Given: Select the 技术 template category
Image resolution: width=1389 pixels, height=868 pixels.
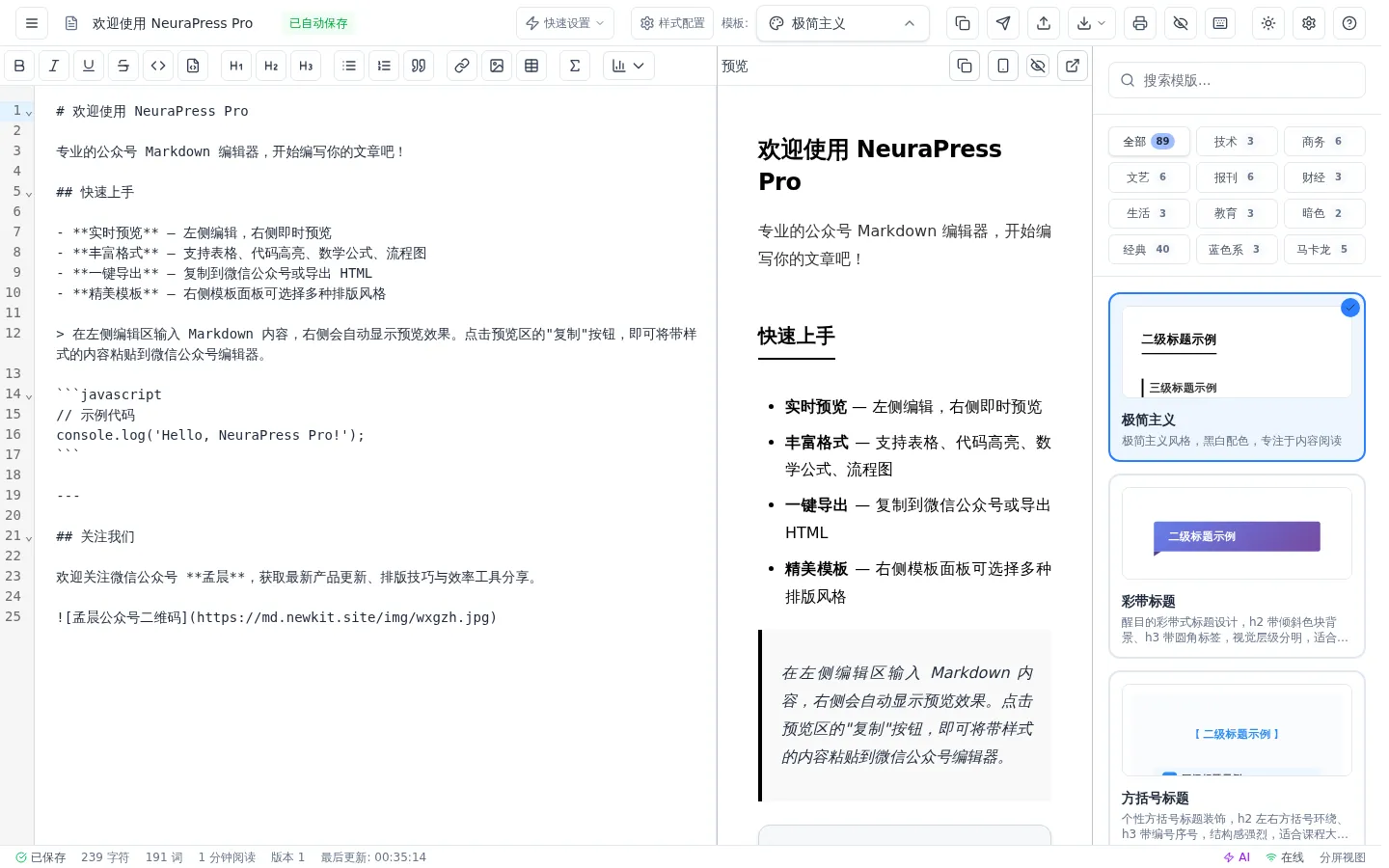Looking at the screenshot, I should pos(1237,141).
